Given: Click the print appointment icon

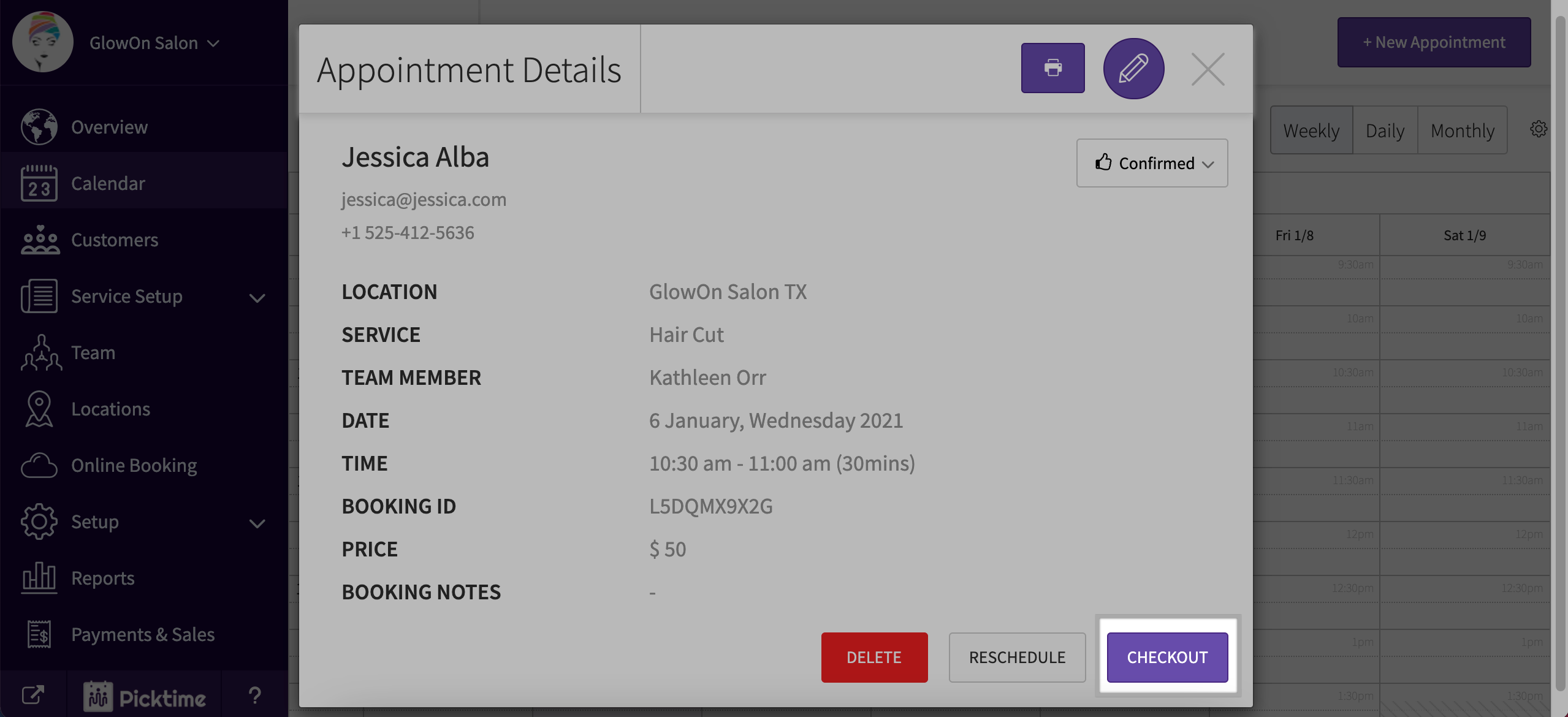Looking at the screenshot, I should (x=1052, y=68).
